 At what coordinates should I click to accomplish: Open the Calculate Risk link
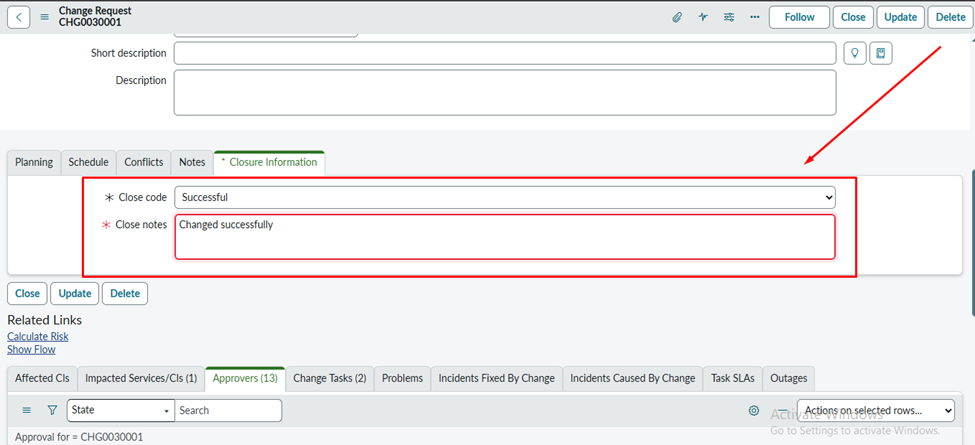pos(38,336)
